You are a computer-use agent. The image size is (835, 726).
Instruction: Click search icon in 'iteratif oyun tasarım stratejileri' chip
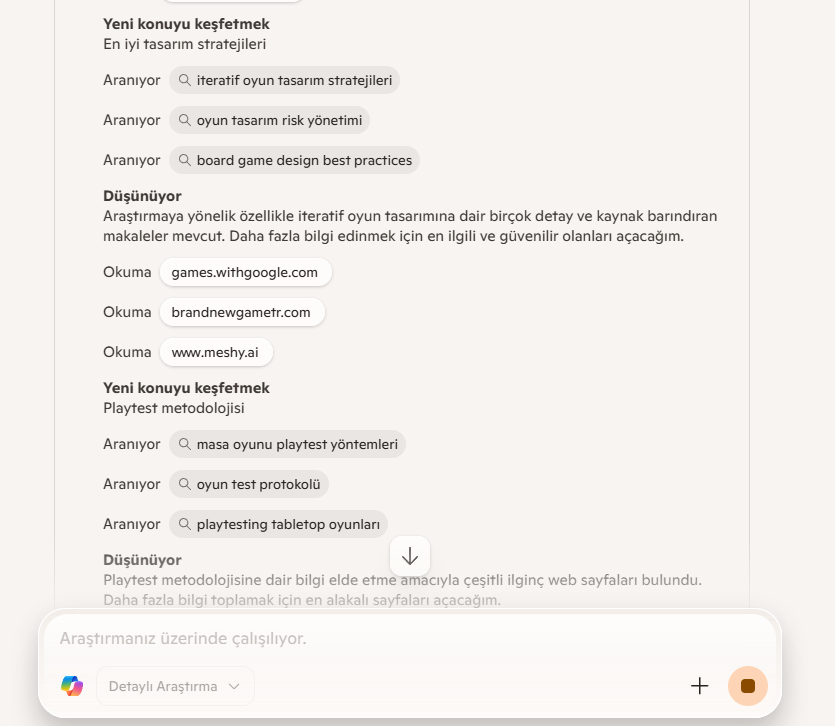pos(184,80)
